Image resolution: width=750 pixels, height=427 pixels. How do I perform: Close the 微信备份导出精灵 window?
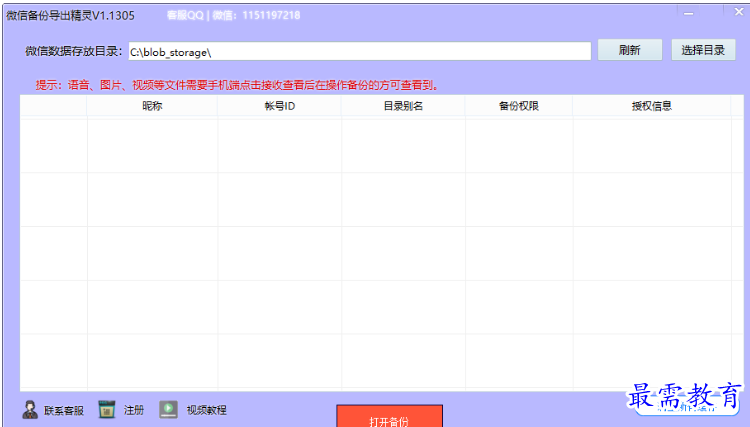pos(739,12)
